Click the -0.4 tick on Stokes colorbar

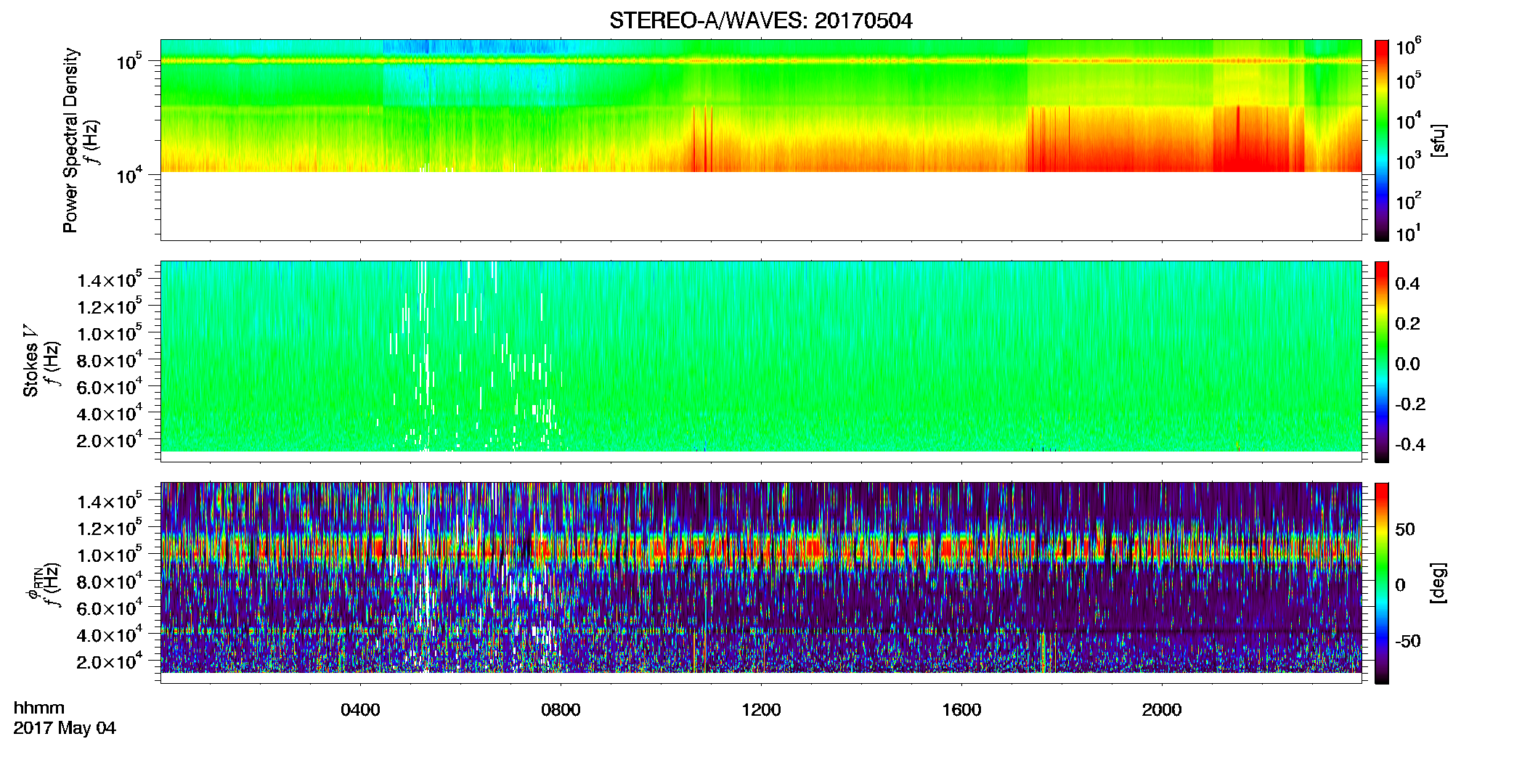tap(1410, 444)
